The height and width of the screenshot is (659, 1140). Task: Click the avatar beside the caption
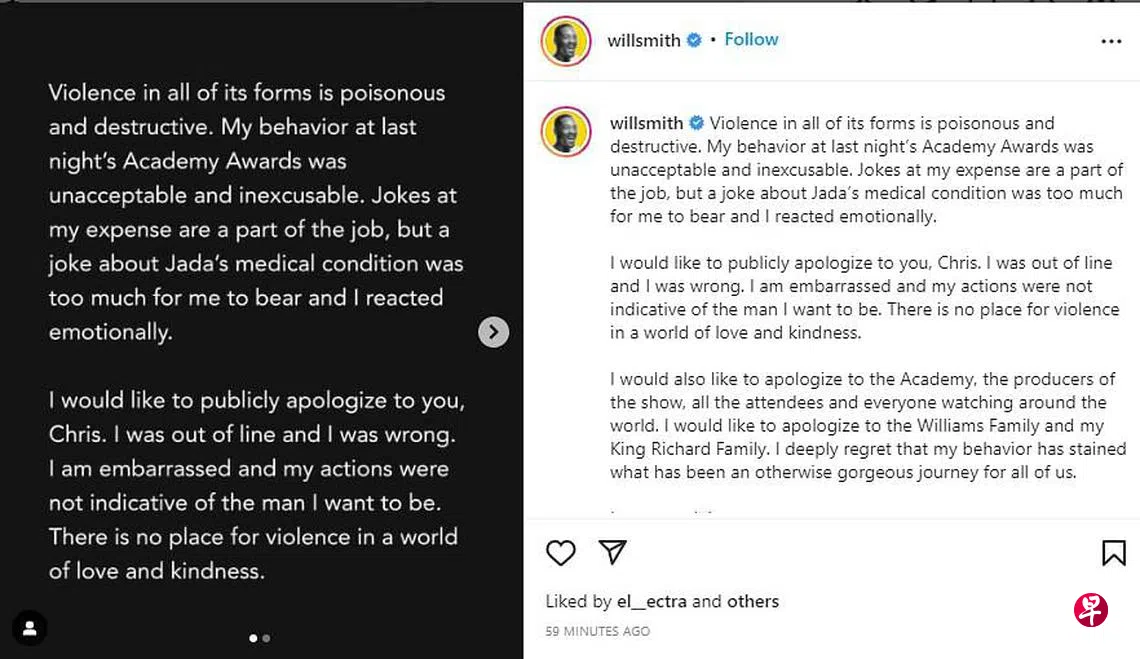566,132
